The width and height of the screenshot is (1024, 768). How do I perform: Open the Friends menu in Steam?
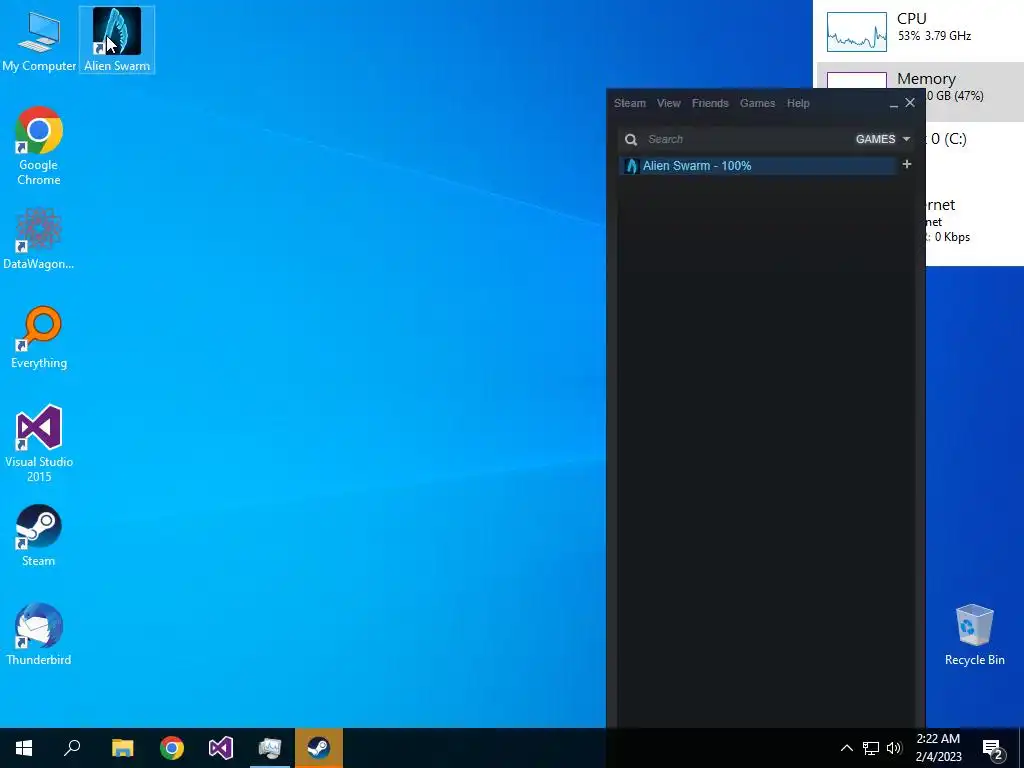click(x=710, y=103)
